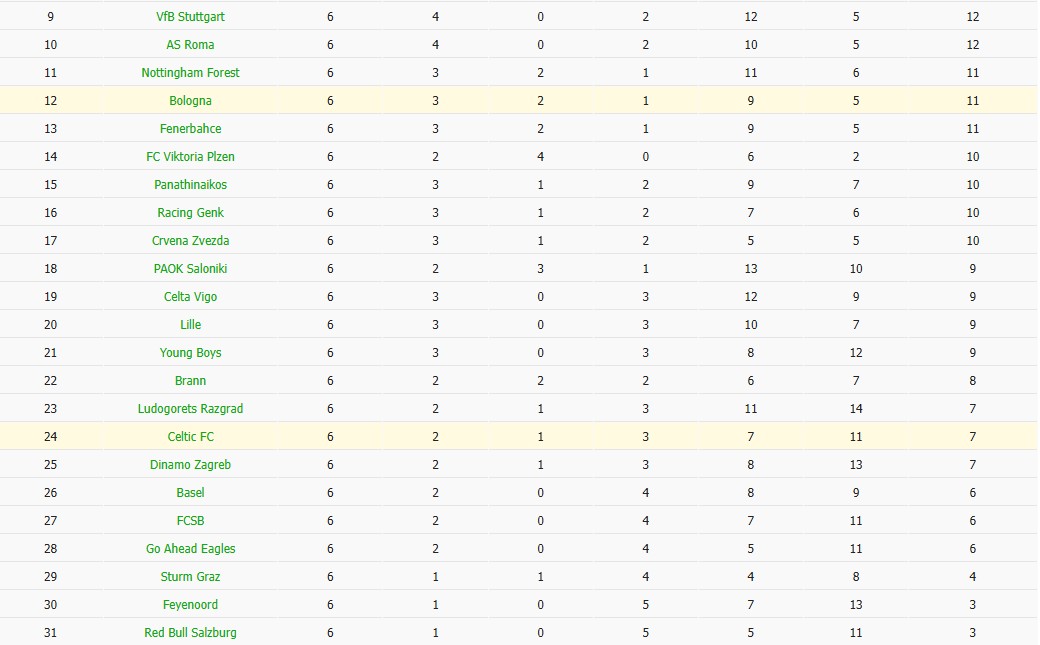
Task: Click Red Bull Salzburg team name
Action: pos(190,633)
